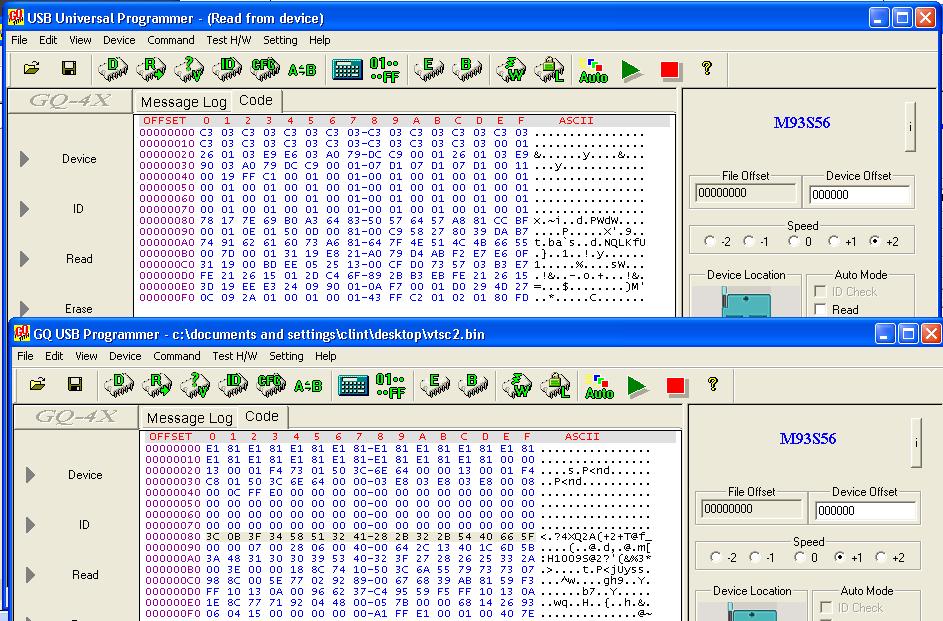
Task: Click red Stop square in GQ USB Programmer toolbar
Action: click(675, 385)
